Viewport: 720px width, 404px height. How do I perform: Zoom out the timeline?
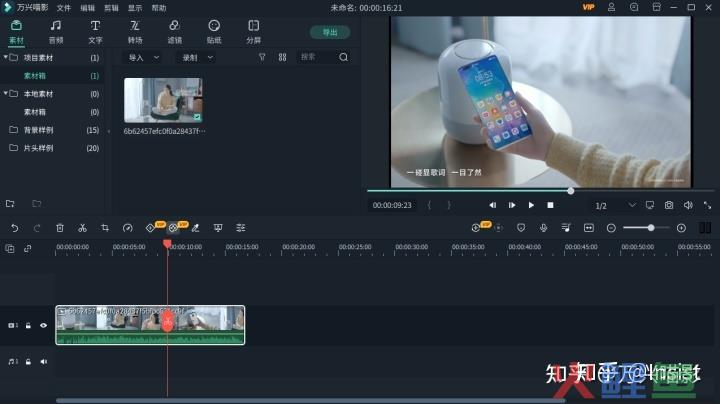pyautogui.click(x=611, y=228)
